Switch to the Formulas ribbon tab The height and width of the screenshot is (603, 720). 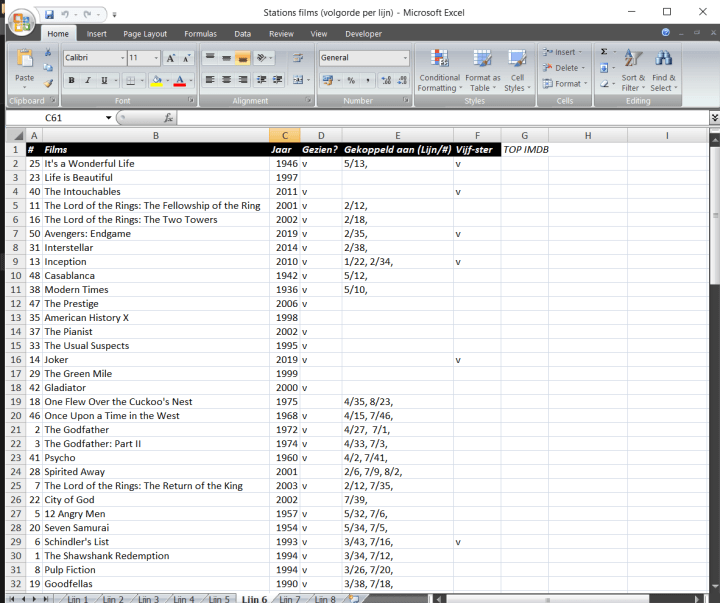[x=200, y=33]
